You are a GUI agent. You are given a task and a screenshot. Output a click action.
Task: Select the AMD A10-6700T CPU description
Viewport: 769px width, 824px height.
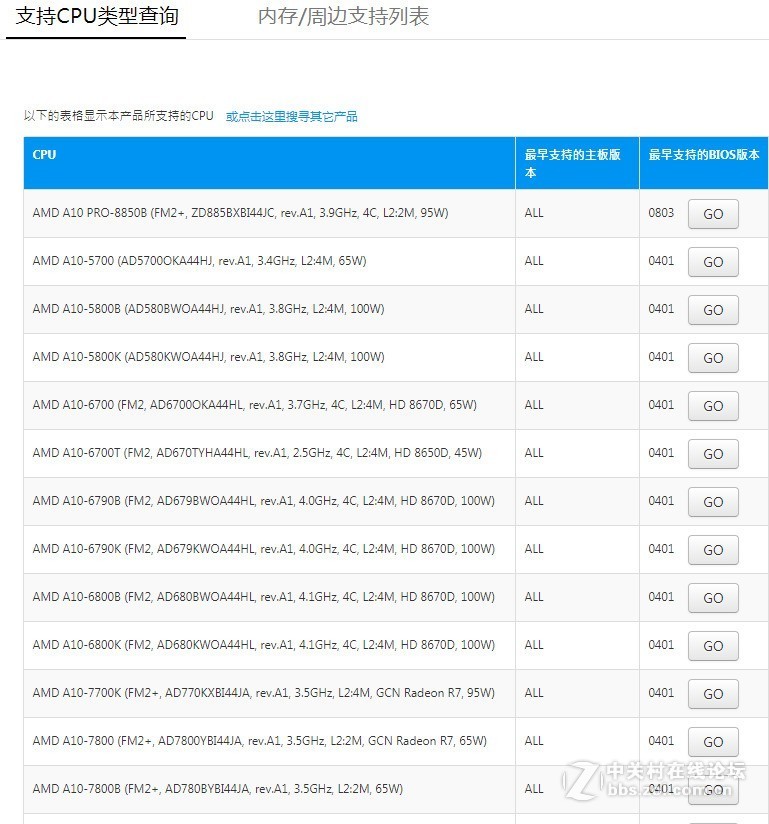coord(257,452)
